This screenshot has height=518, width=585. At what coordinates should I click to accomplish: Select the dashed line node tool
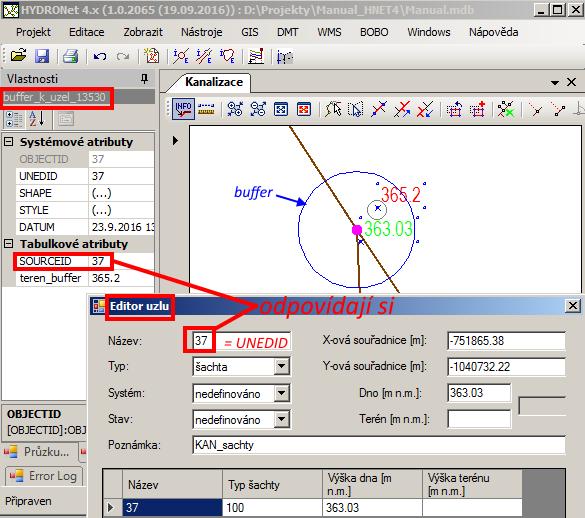click(536, 109)
